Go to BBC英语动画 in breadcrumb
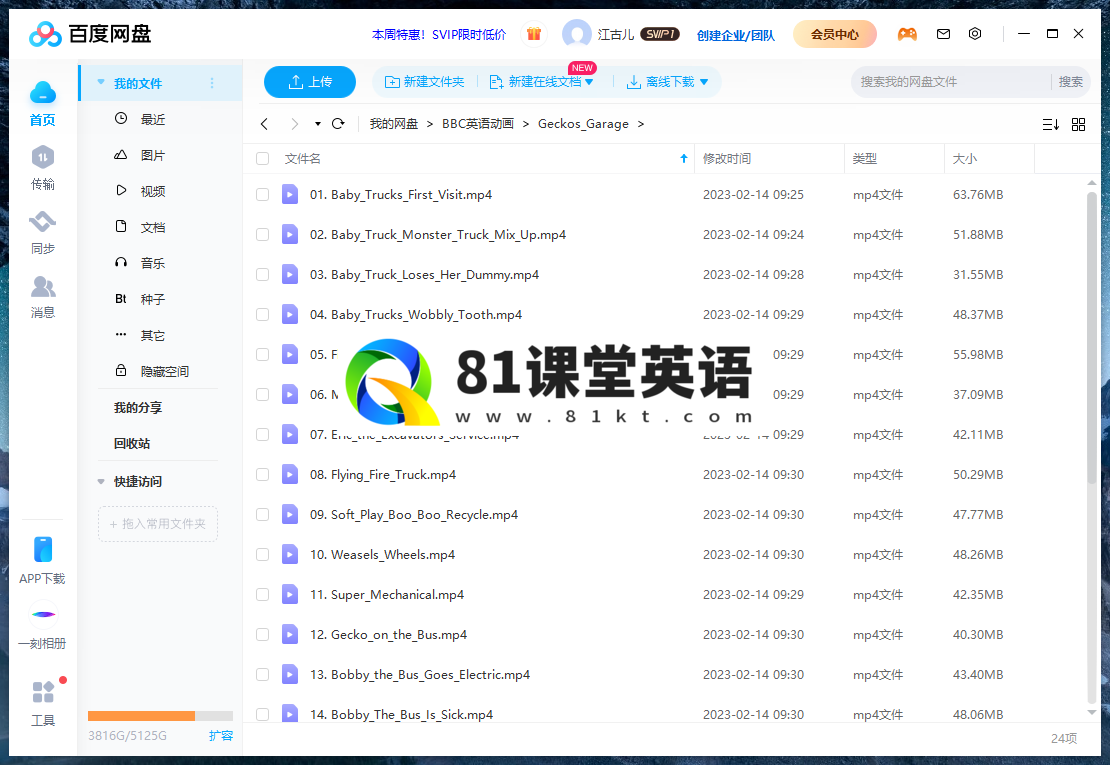This screenshot has height=765, width=1110. [x=478, y=124]
